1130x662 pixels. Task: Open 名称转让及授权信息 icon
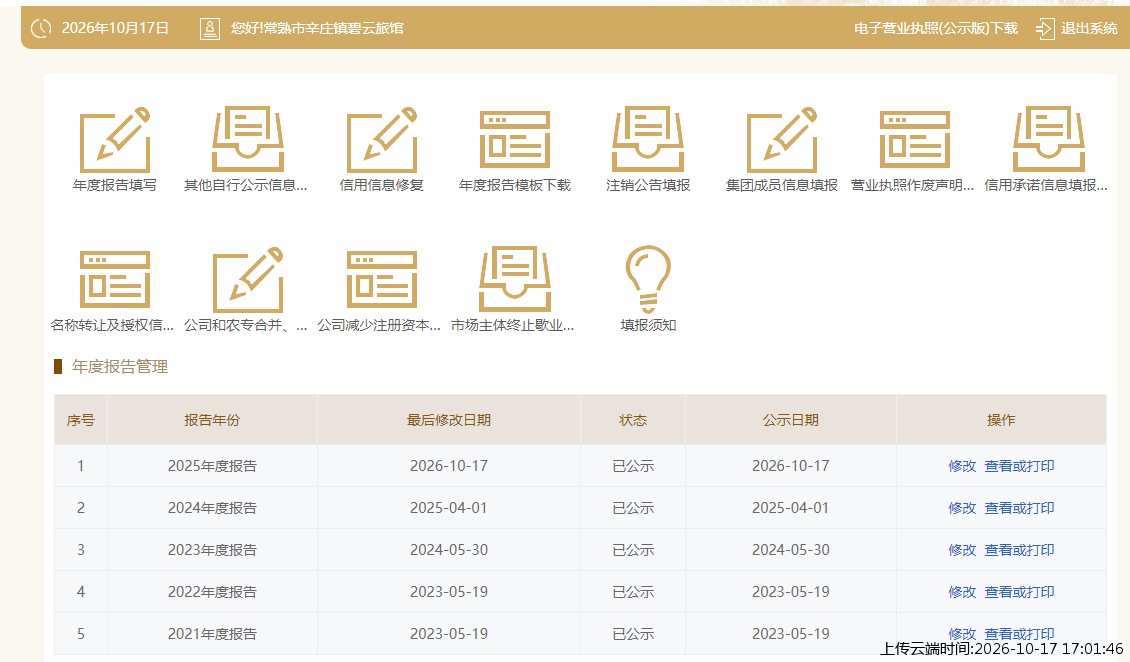pyautogui.click(x=115, y=279)
